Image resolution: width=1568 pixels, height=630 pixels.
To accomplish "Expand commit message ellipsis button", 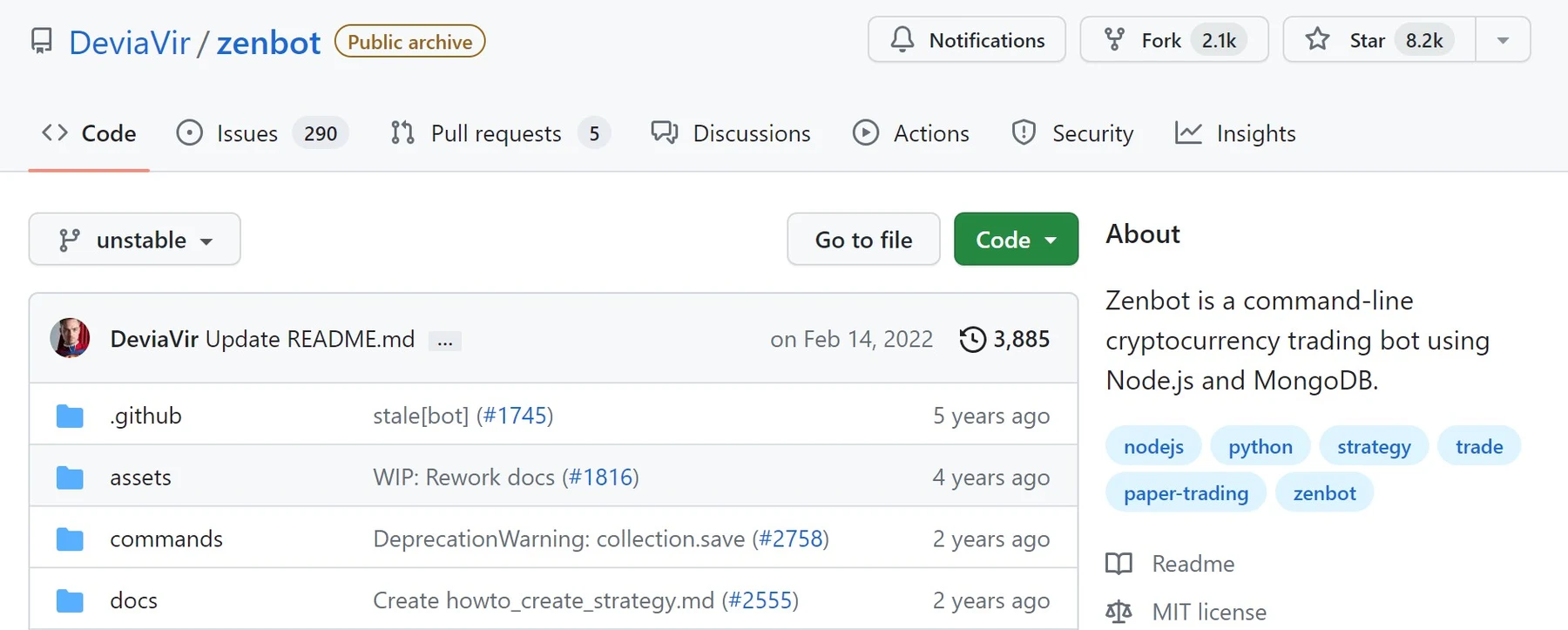I will [445, 341].
